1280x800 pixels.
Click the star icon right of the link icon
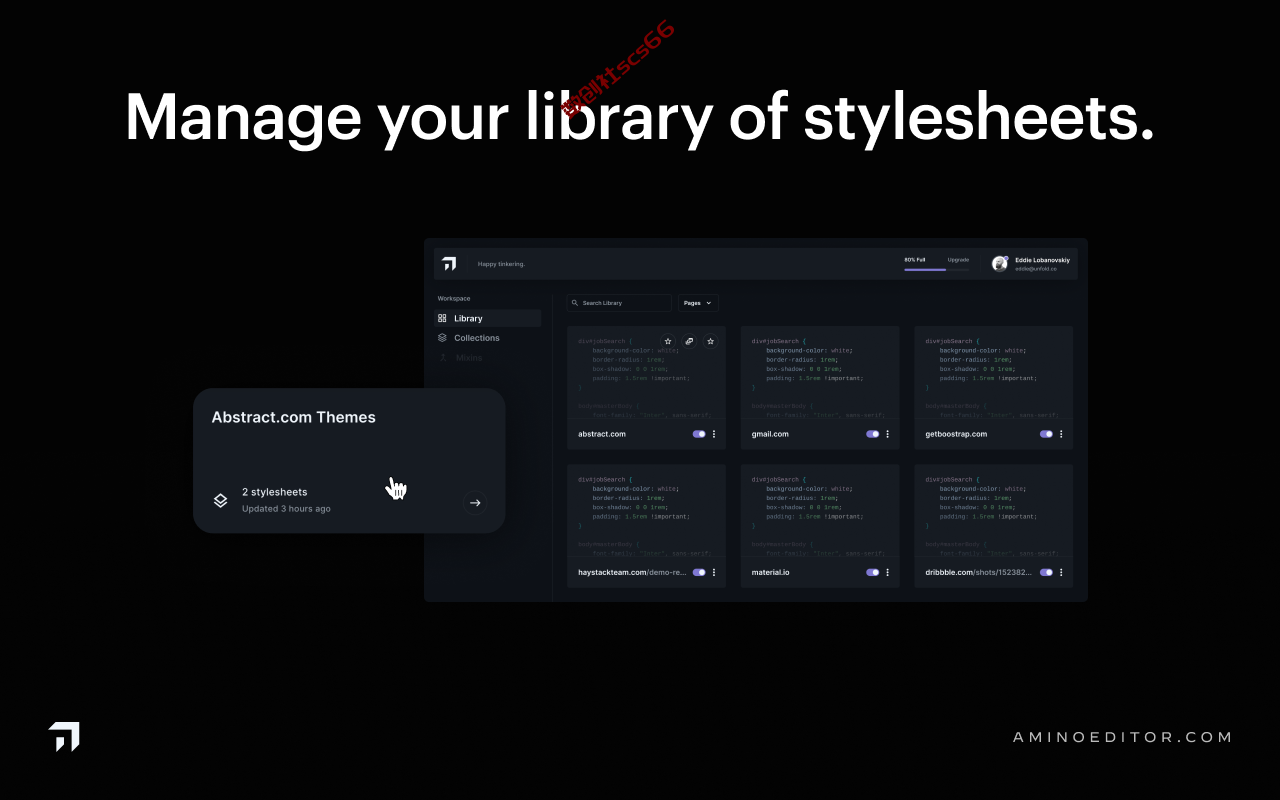[711, 341]
